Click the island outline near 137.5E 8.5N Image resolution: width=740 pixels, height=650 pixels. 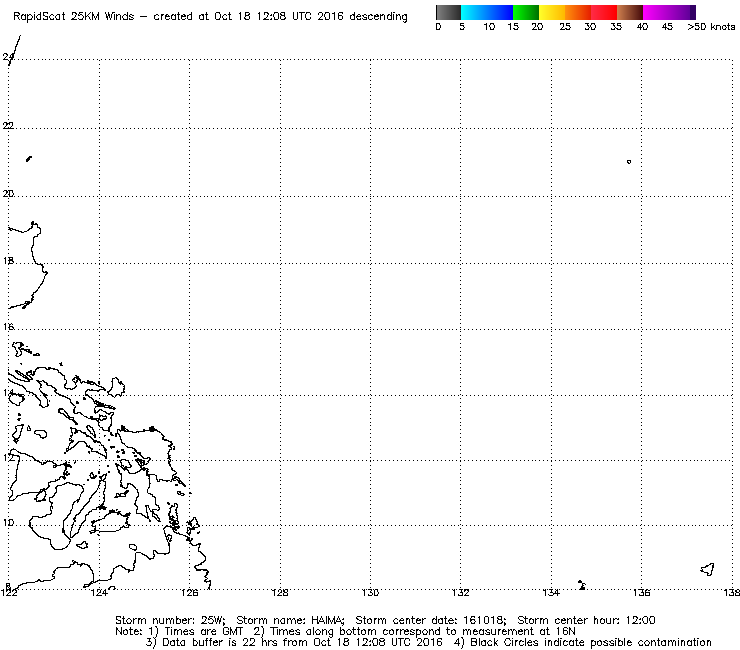tap(707, 569)
